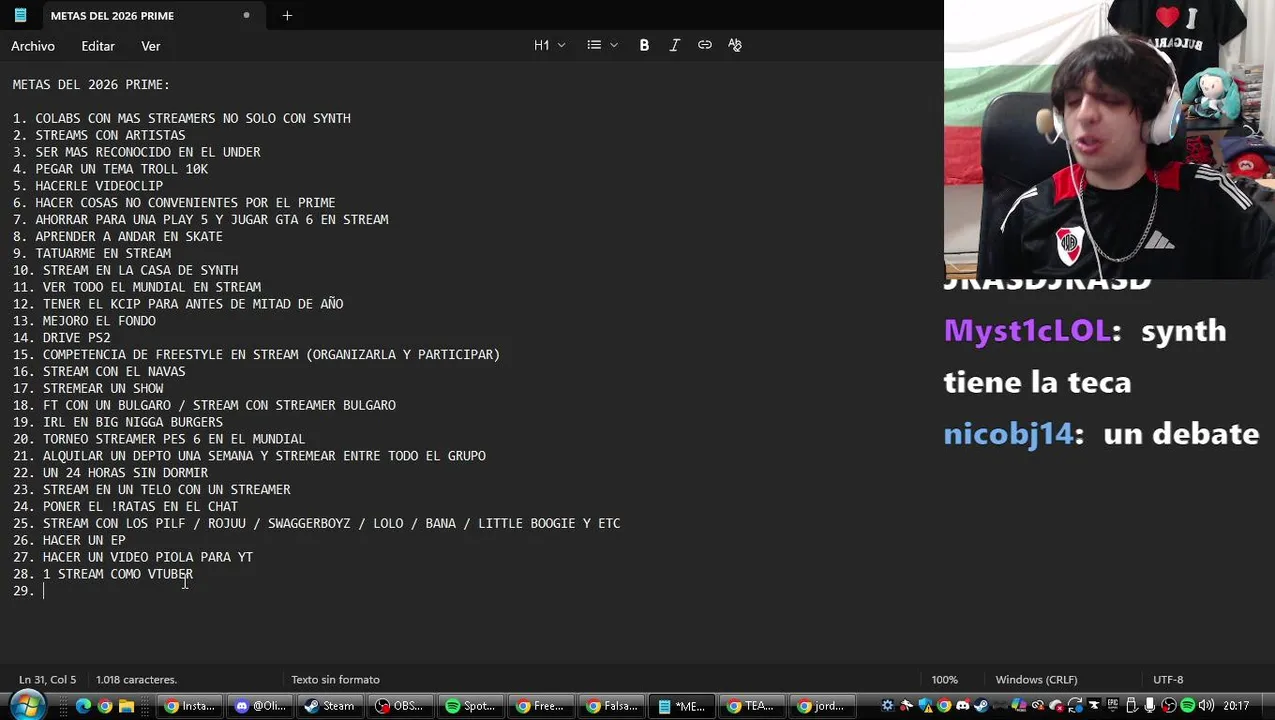Switch to the Free... Chrome taskbar window

point(540,706)
